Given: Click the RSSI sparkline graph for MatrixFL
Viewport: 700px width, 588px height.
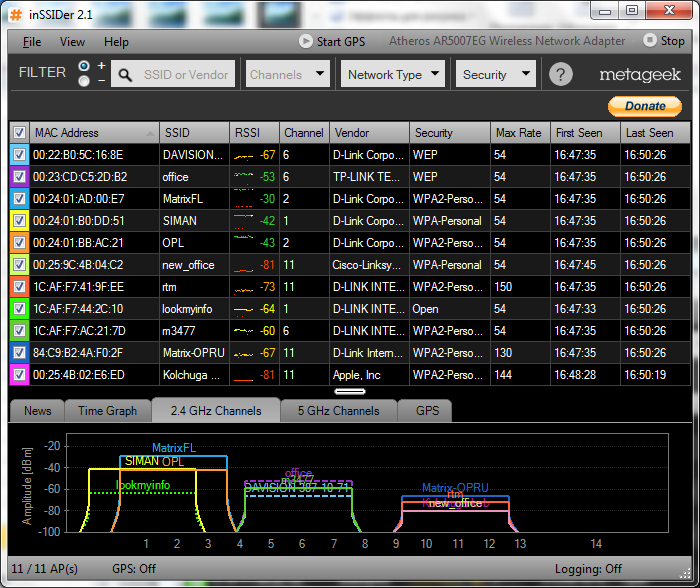Looking at the screenshot, I should click(244, 198).
